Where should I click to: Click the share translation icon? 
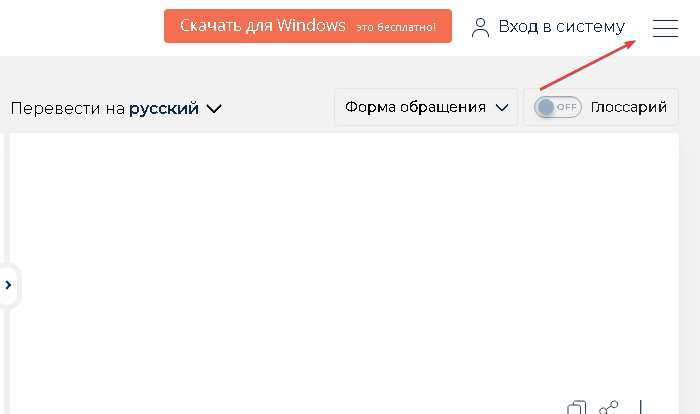point(609,408)
